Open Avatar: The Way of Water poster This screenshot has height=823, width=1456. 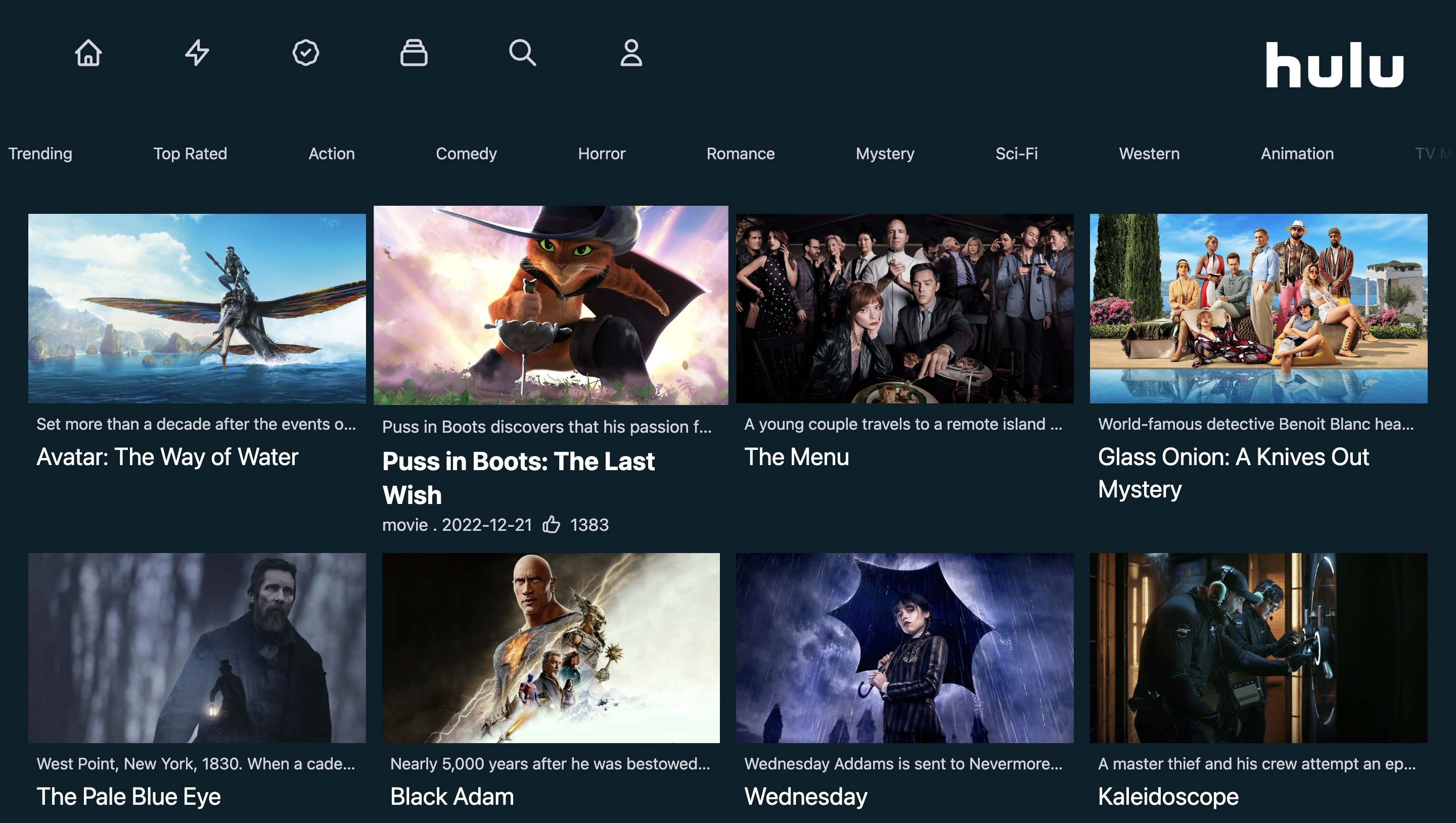tap(197, 308)
